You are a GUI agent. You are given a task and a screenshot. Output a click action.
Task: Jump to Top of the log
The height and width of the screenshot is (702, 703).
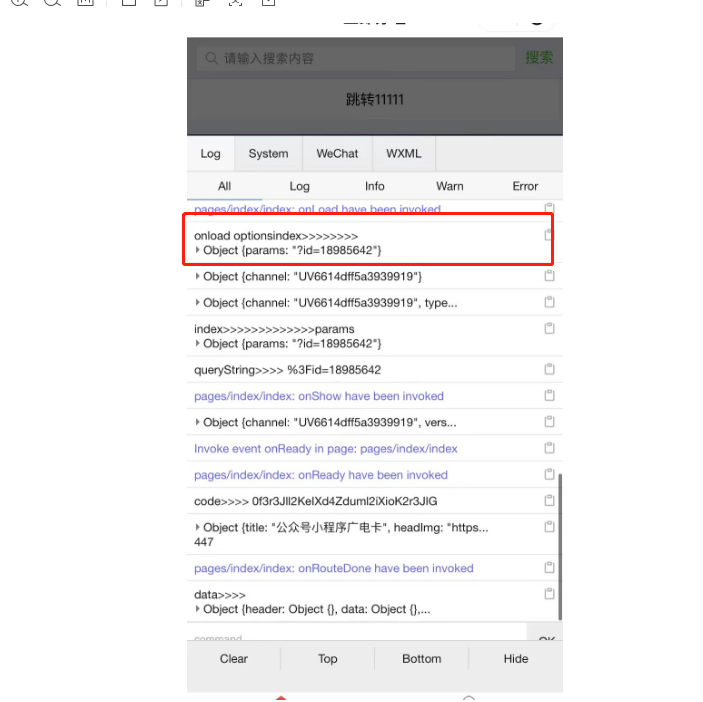pyautogui.click(x=327, y=659)
